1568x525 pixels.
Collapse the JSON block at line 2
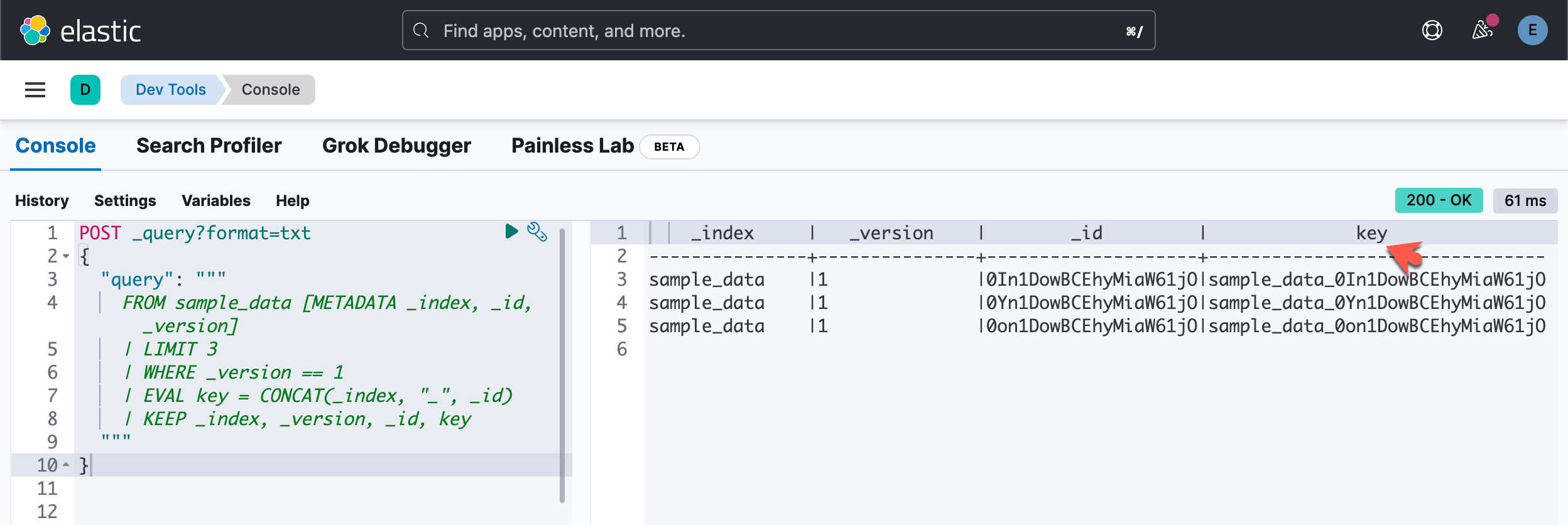point(66,256)
